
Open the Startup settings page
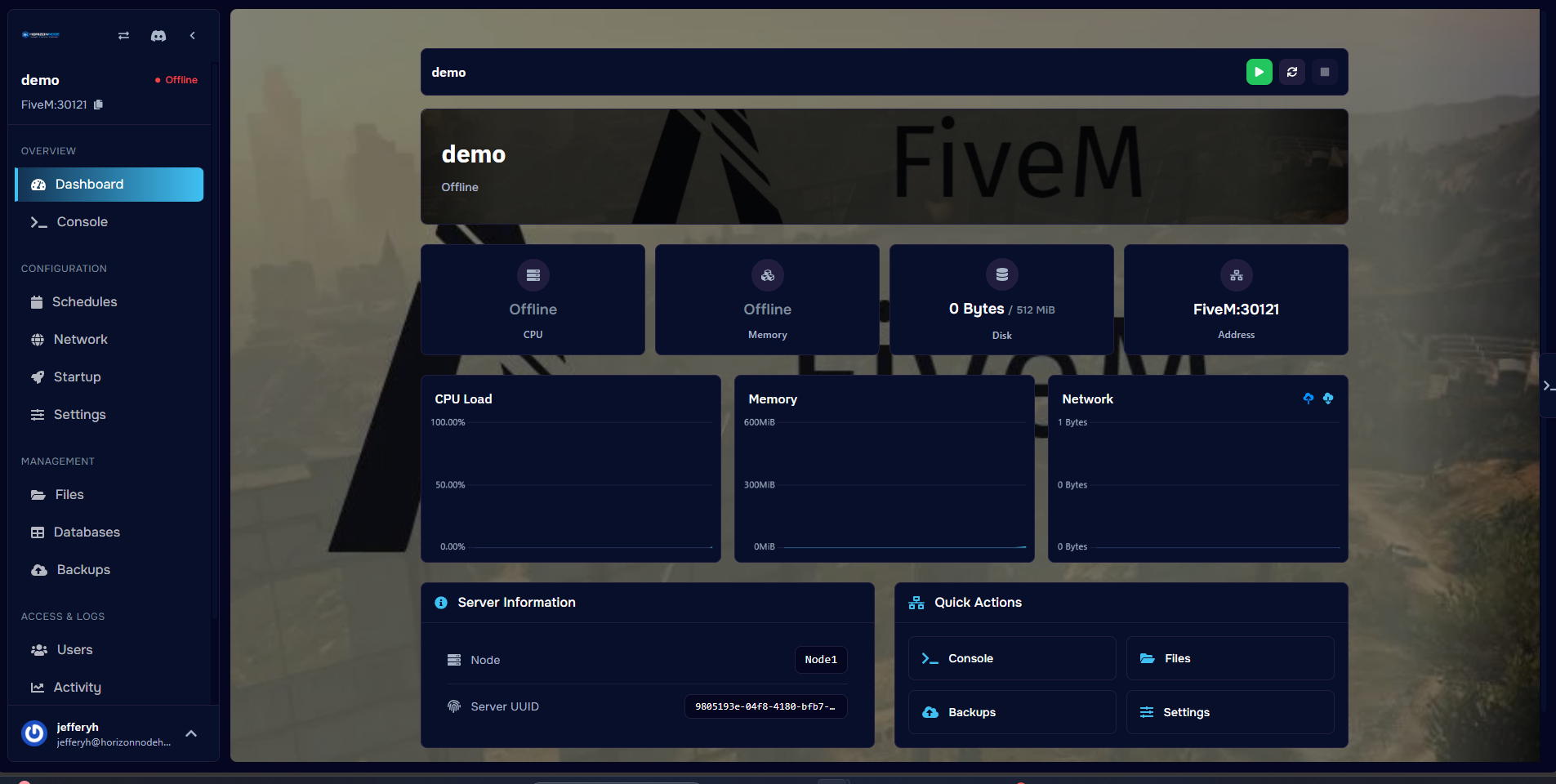click(x=109, y=377)
